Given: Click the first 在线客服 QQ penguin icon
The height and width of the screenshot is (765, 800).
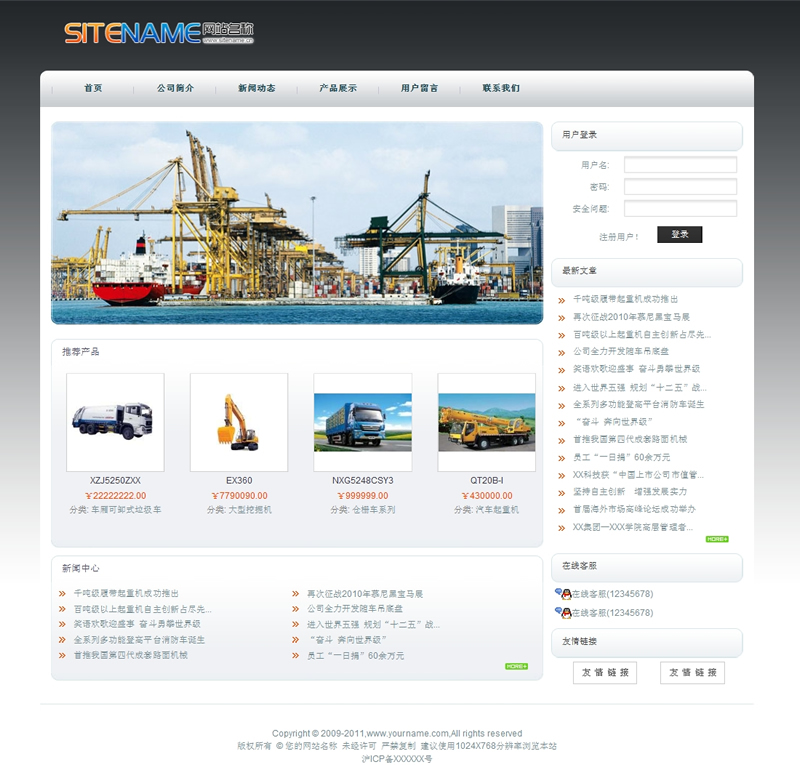Looking at the screenshot, I should point(563,593).
